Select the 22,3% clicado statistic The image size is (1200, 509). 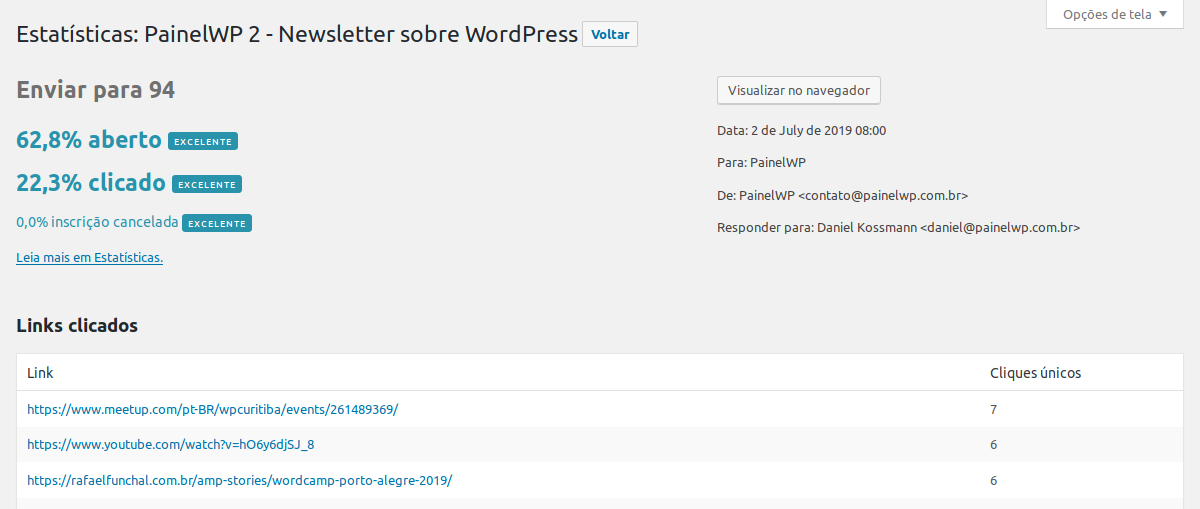[x=91, y=183]
